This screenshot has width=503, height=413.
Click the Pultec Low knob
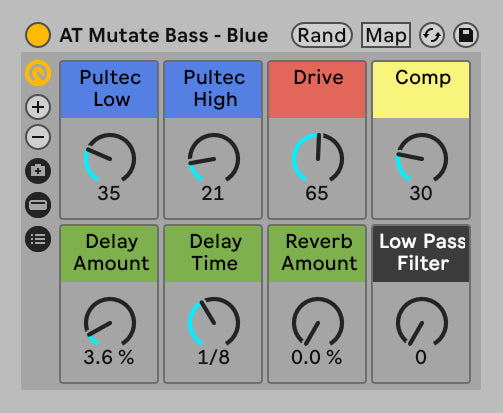pyautogui.click(x=110, y=158)
